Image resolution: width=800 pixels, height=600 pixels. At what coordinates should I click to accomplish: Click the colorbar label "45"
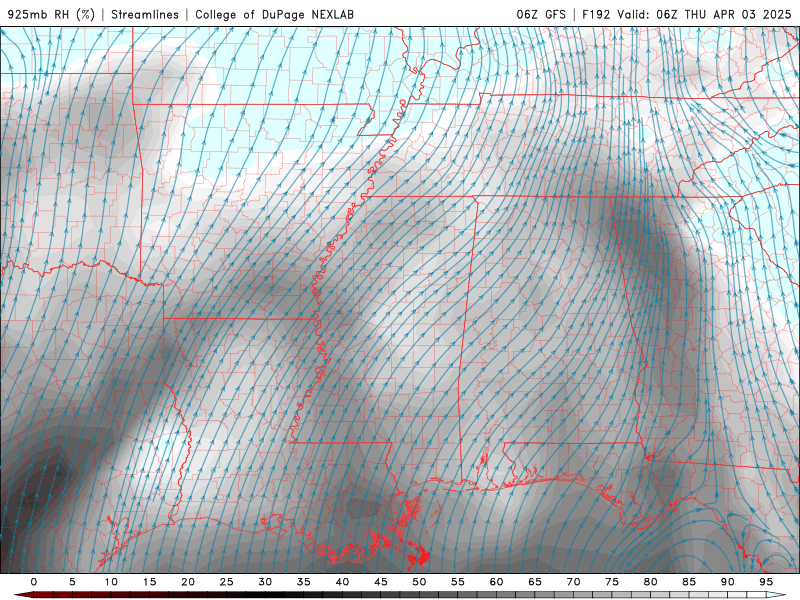(381, 582)
